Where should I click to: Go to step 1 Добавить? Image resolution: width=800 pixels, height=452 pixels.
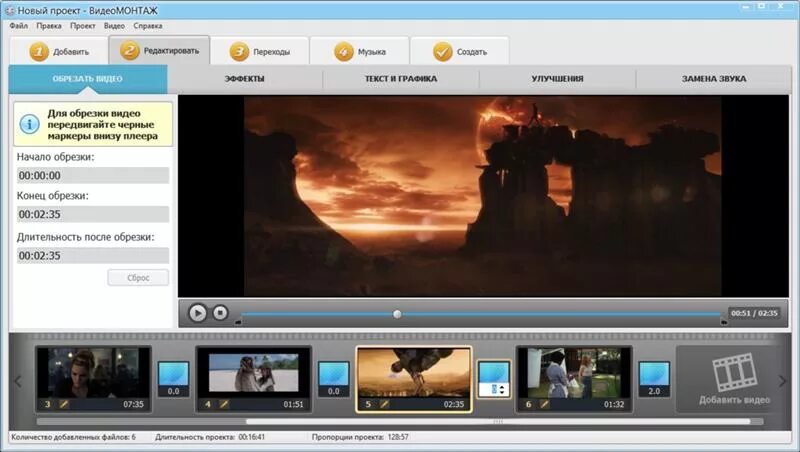(59, 52)
